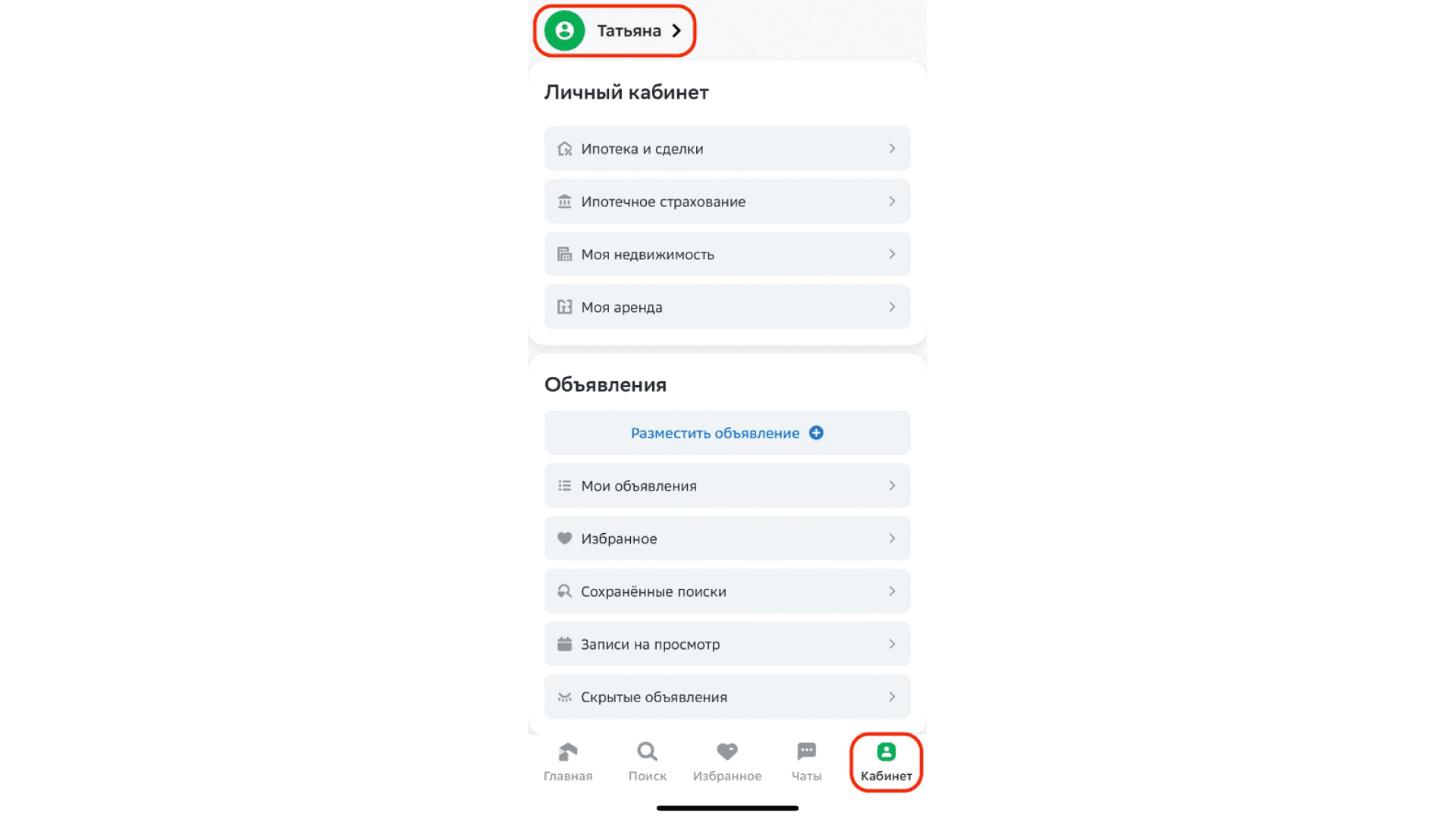
Task: Open the Чаты tab
Action: click(806, 761)
